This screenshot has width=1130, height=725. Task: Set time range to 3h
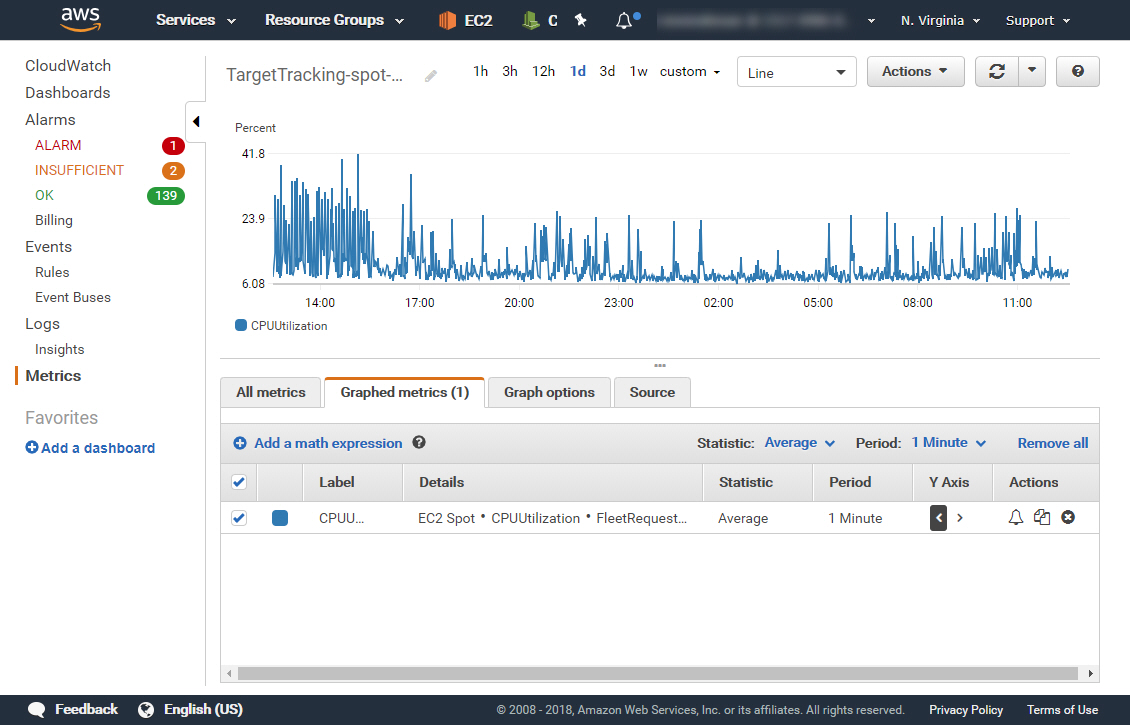pyautogui.click(x=510, y=71)
